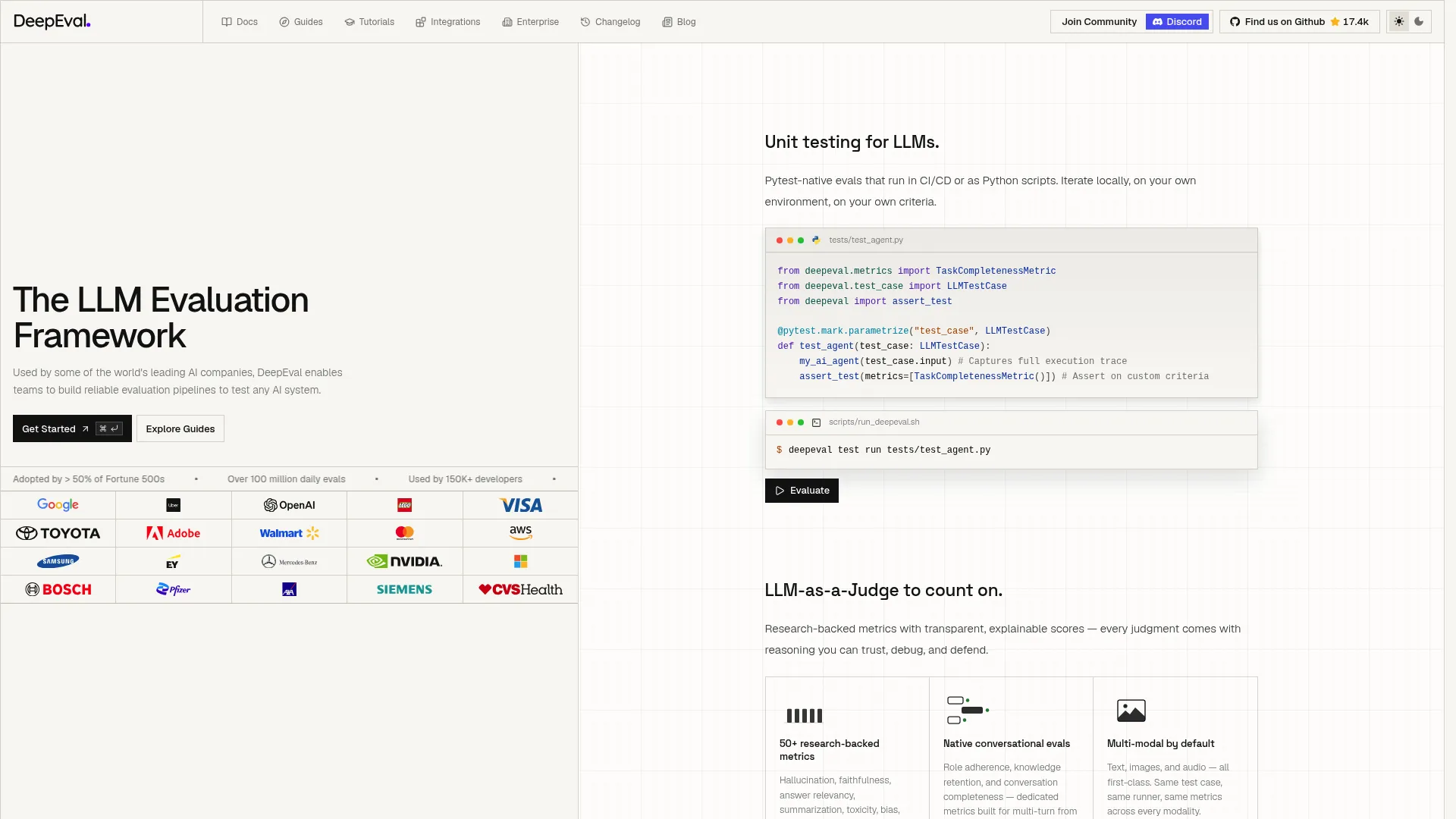Click the assert_test code line
Image resolution: width=1456 pixels, height=819 pixels.
point(1004,377)
